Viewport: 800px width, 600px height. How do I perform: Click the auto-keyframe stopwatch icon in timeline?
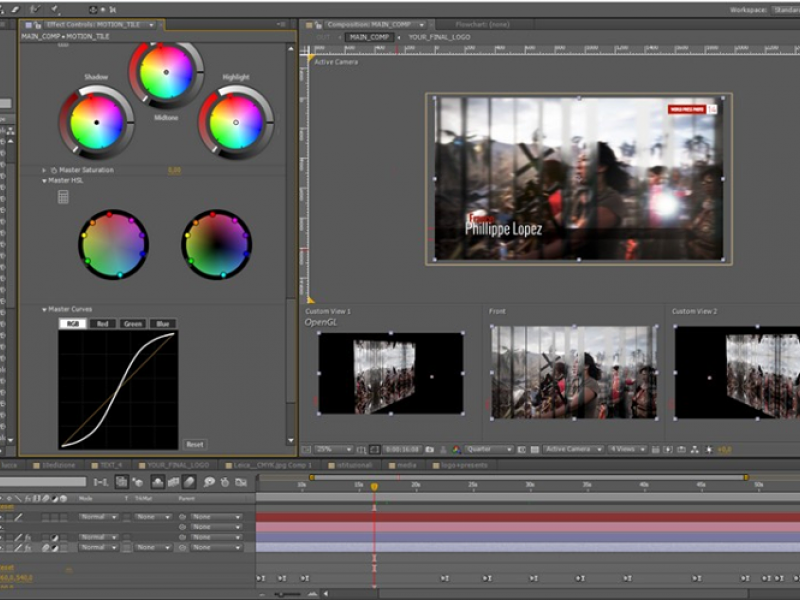(x=224, y=482)
